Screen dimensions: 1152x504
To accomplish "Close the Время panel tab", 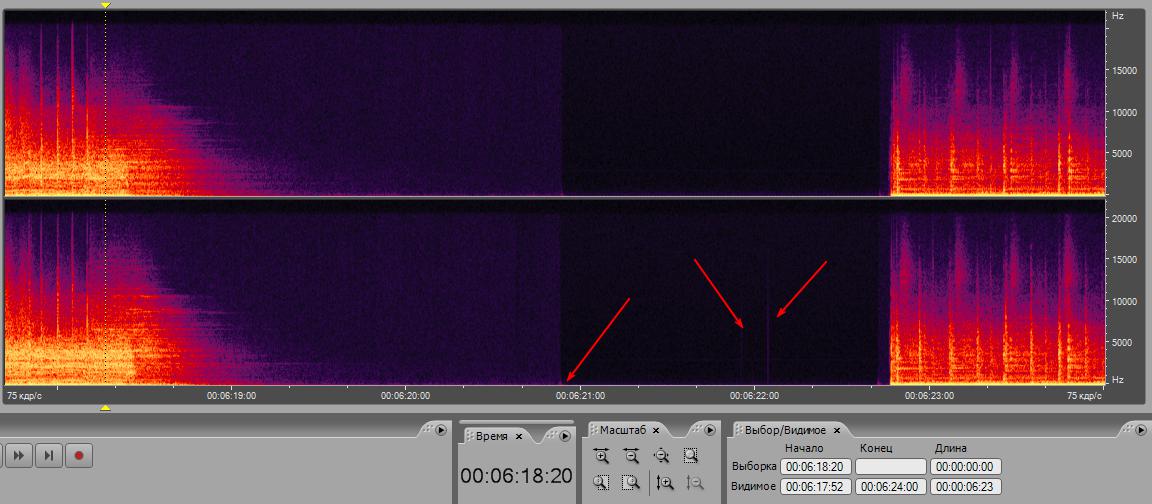I will (x=518, y=436).
